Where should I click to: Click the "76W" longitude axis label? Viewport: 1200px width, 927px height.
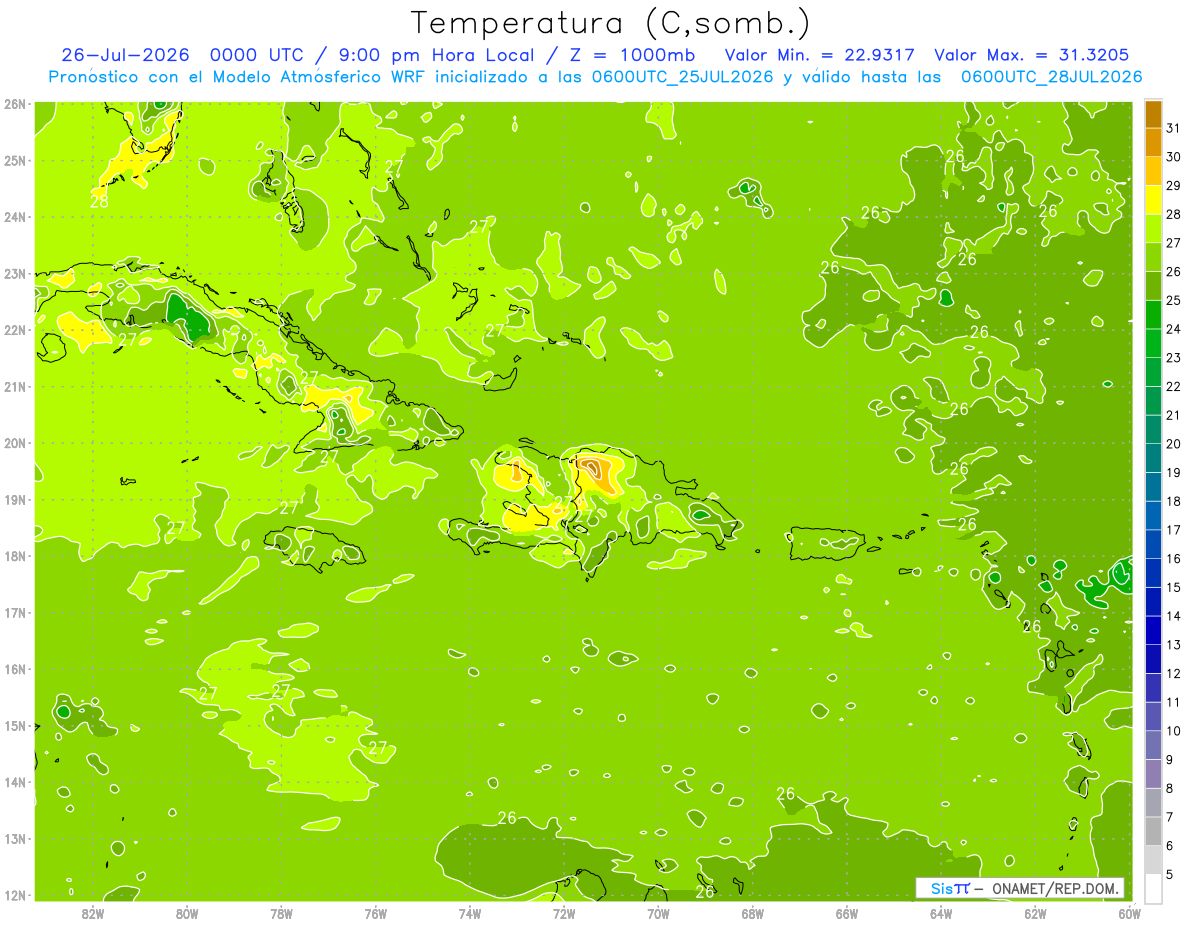click(376, 913)
